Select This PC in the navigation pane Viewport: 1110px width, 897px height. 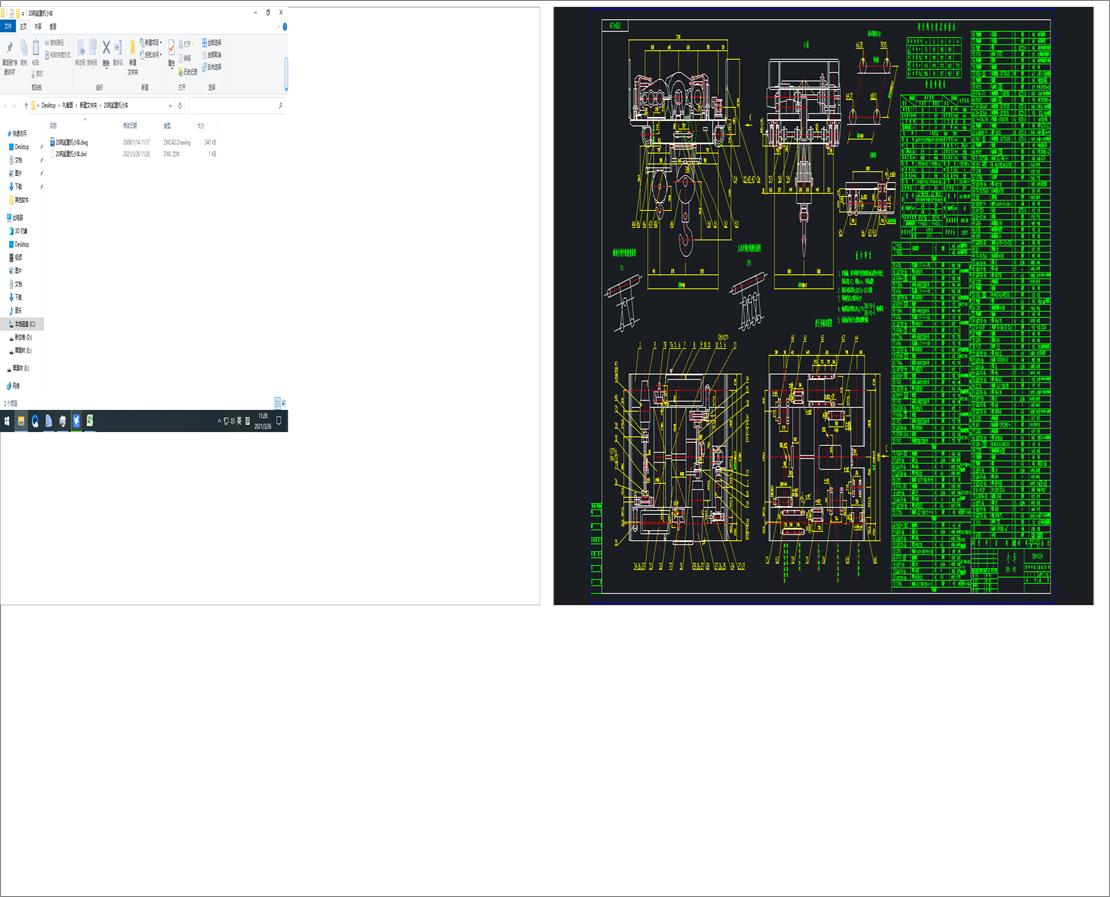coord(15,217)
